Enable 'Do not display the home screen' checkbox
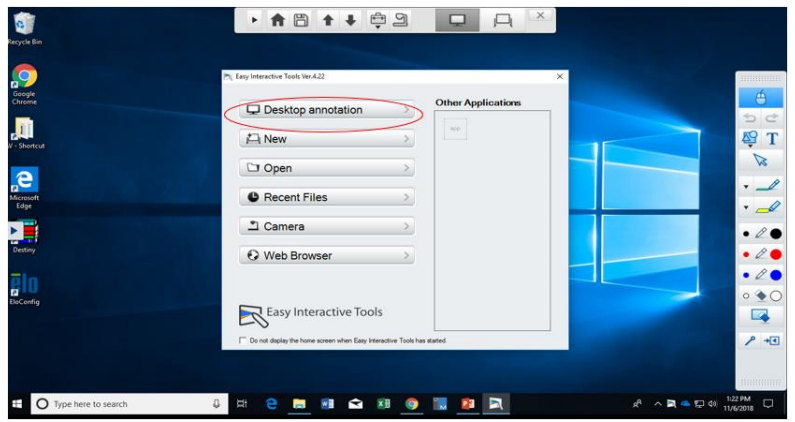 pyautogui.click(x=243, y=340)
